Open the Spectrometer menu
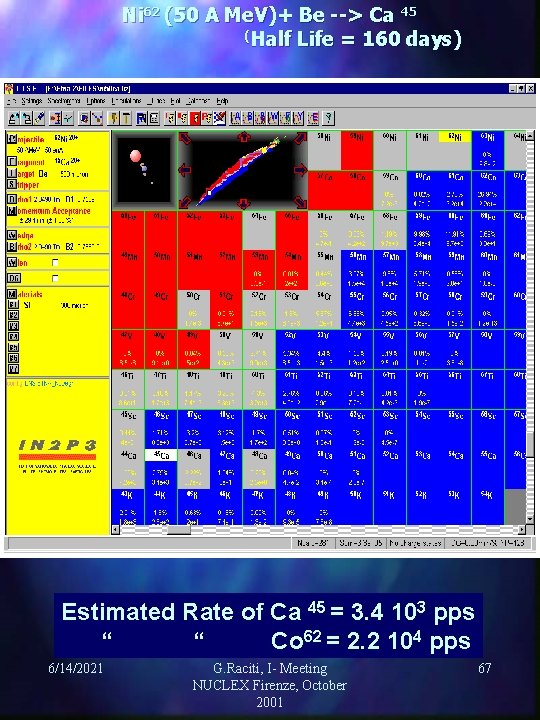The width and height of the screenshot is (540, 720). pyautogui.click(x=64, y=101)
